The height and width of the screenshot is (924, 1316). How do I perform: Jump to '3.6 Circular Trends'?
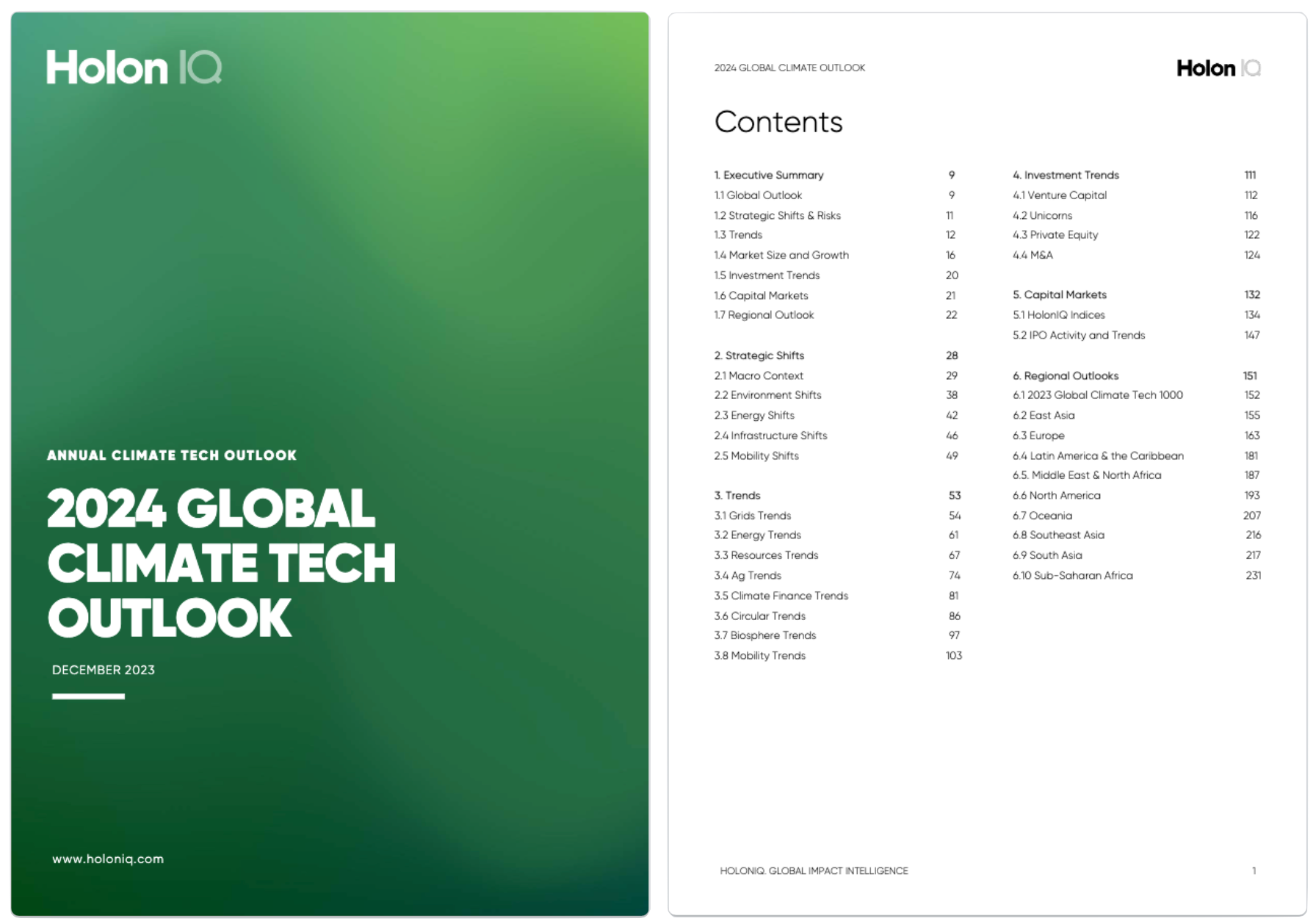point(760,616)
